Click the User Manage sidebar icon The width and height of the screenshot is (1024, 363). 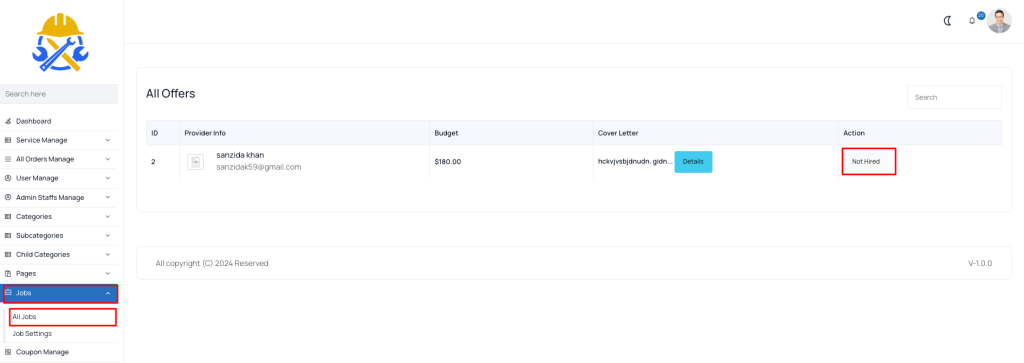pyautogui.click(x=8, y=178)
